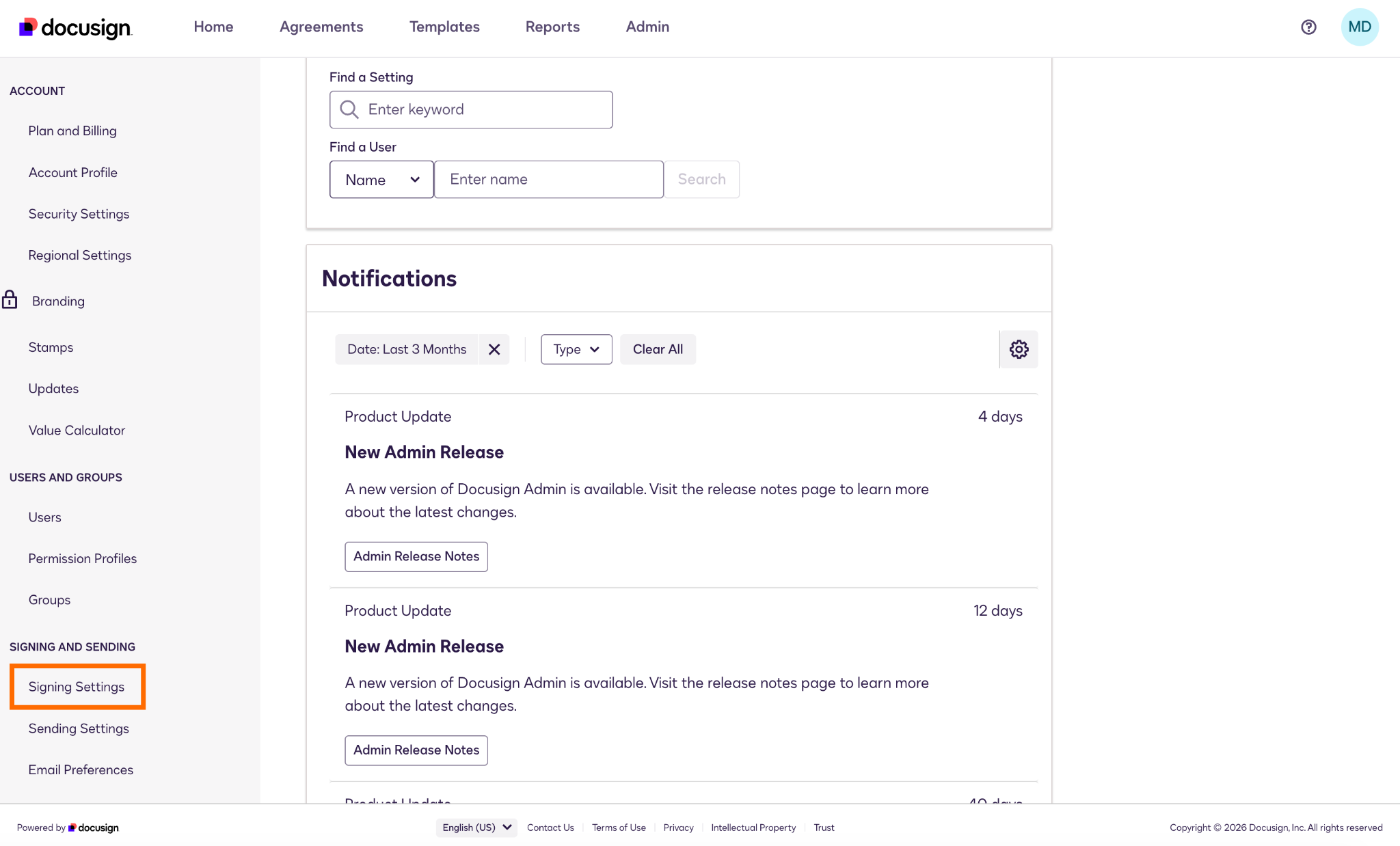
Task: Click the Contact Us footer link
Action: coord(550,828)
